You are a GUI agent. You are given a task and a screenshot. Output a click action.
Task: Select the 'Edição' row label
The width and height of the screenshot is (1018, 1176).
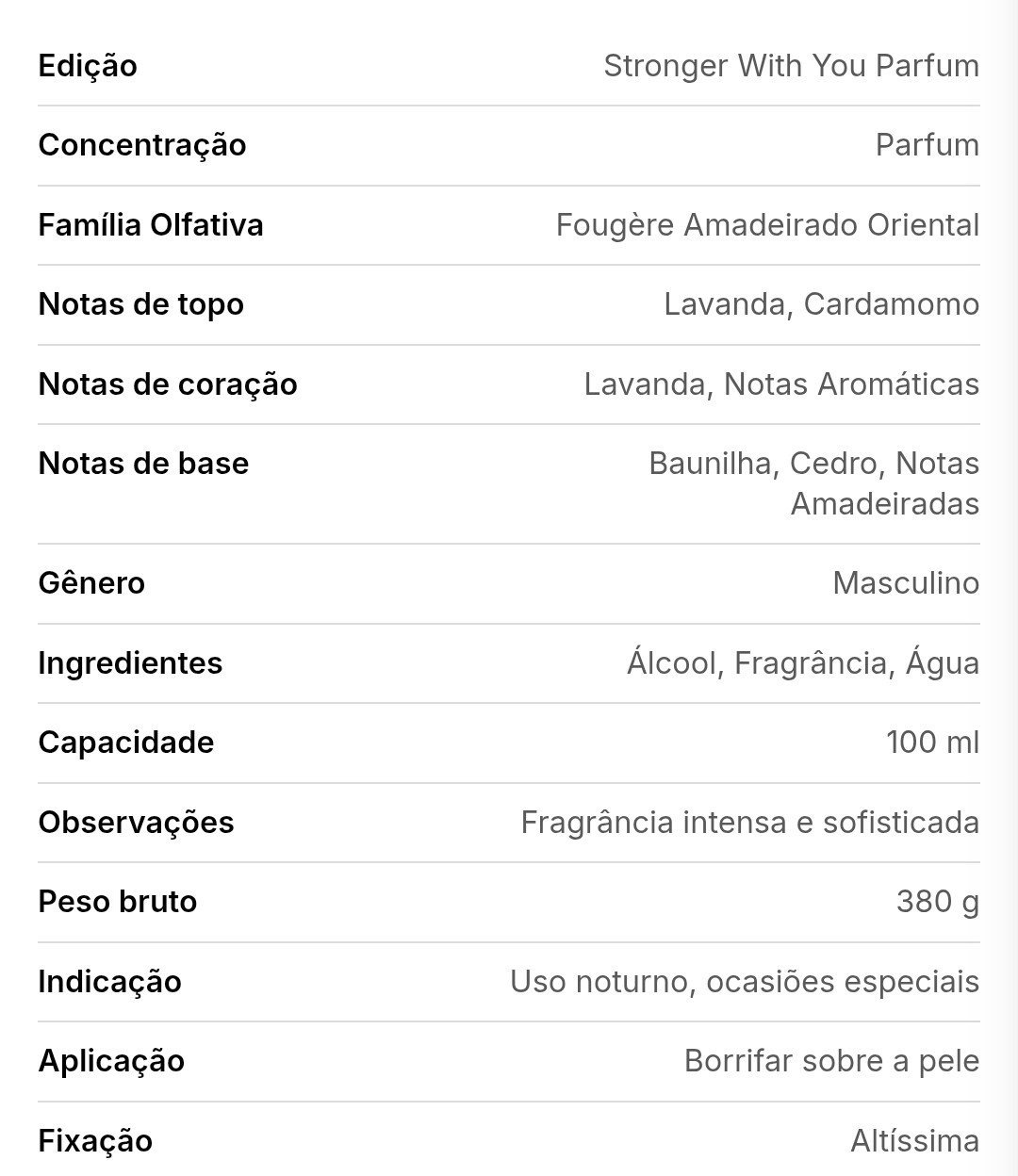88,67
